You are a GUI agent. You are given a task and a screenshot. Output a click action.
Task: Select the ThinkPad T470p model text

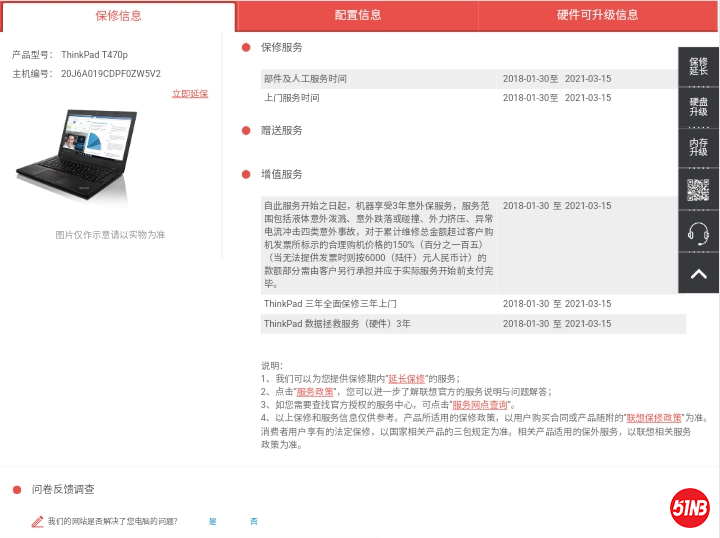94,55
